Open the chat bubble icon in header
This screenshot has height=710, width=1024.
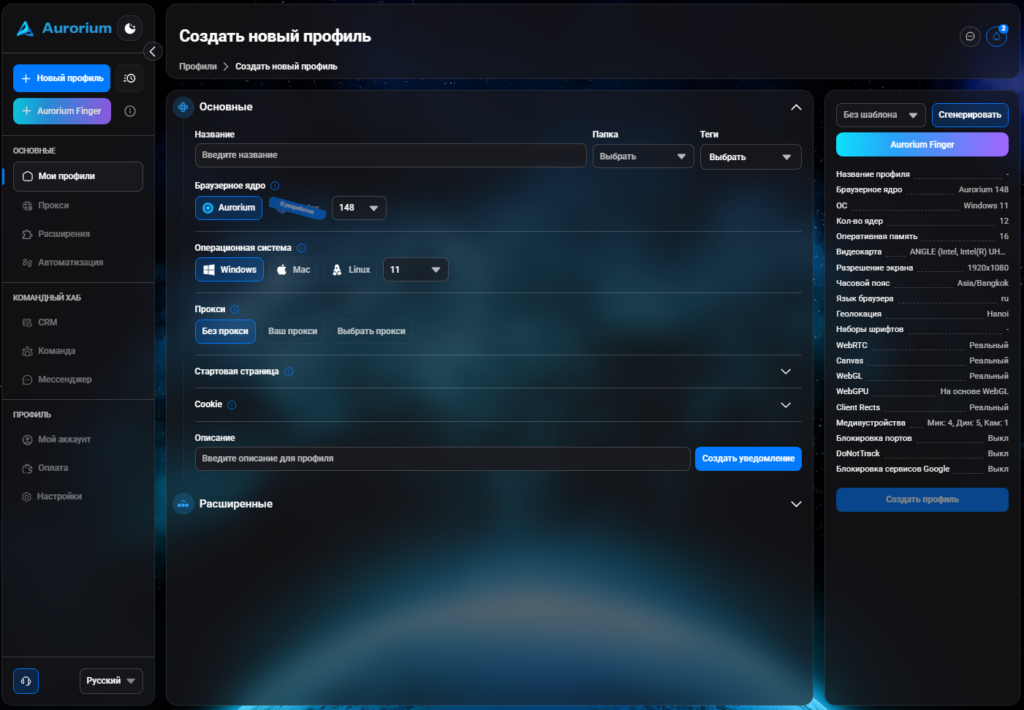970,37
